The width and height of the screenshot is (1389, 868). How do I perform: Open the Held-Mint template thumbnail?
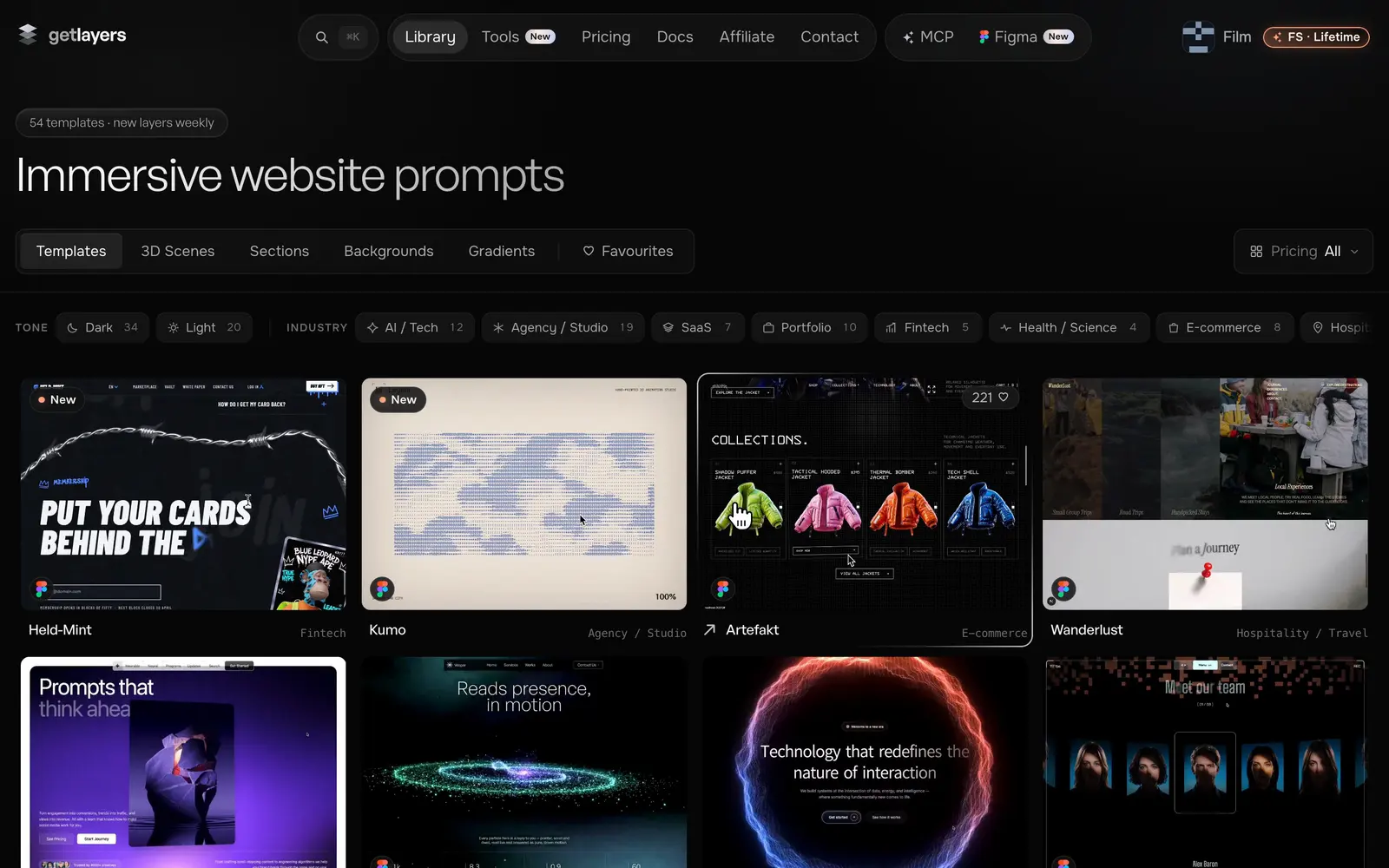tap(183, 494)
